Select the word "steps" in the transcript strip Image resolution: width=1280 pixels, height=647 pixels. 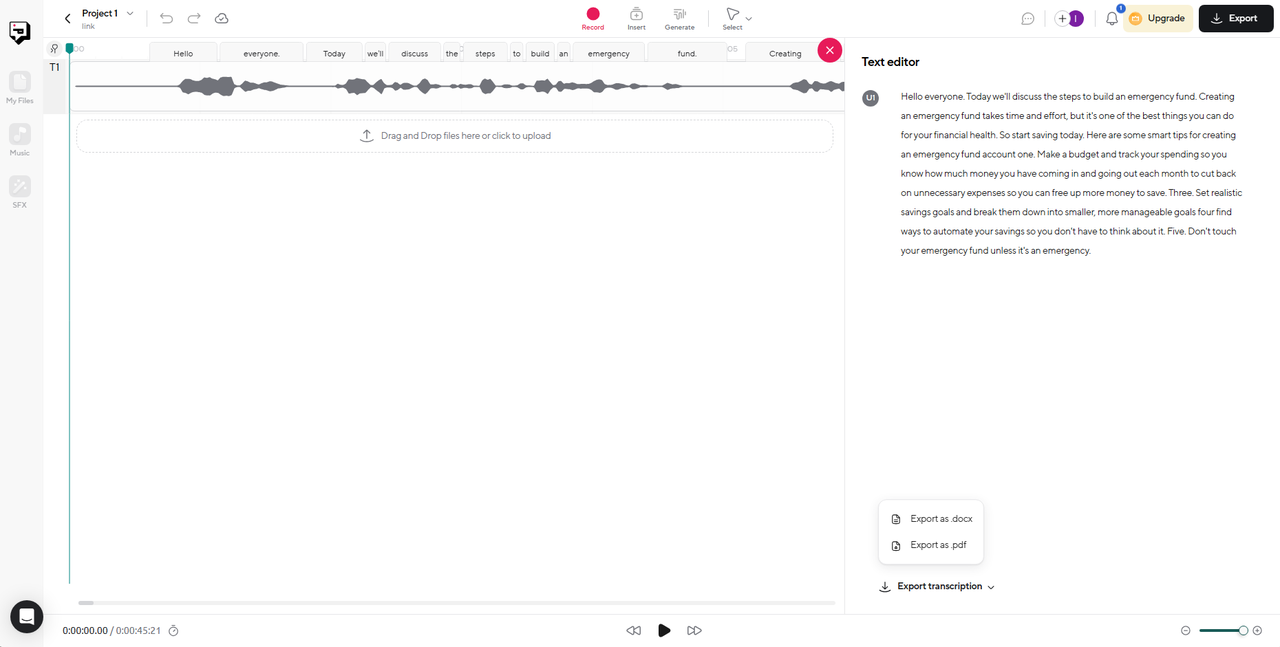pyautogui.click(x=485, y=53)
